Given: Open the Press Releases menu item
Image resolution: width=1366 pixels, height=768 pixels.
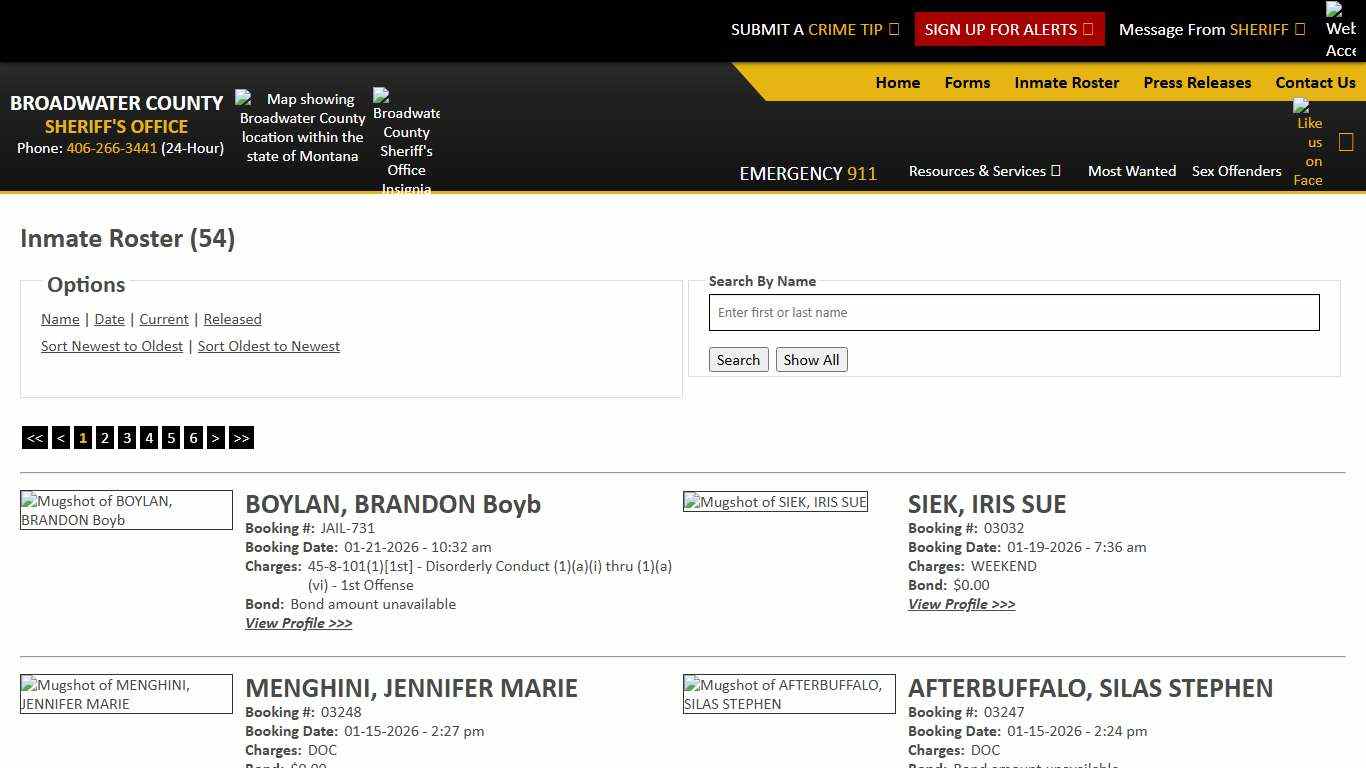Looking at the screenshot, I should [x=1197, y=82].
